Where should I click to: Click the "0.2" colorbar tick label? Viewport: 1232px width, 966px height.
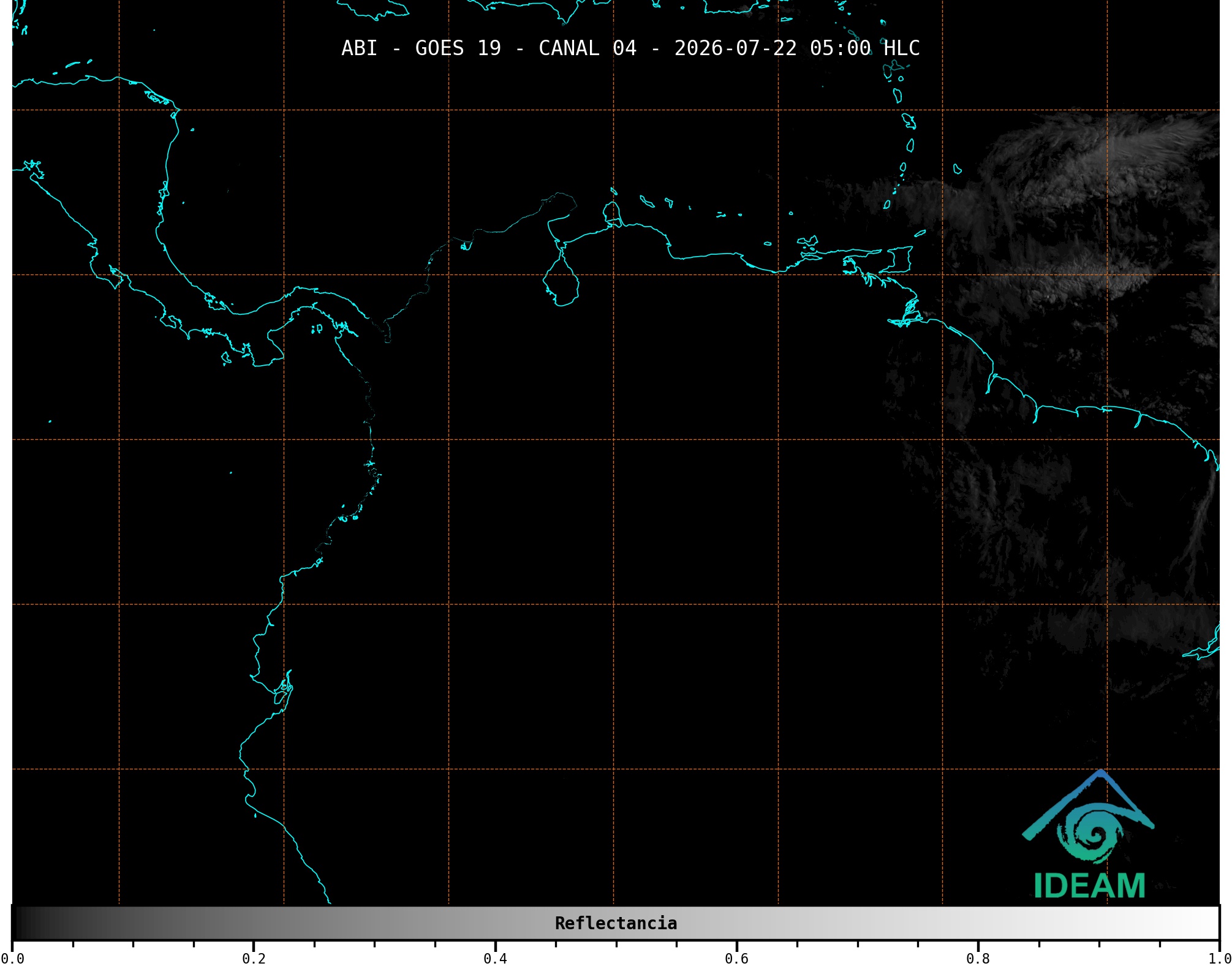254,959
